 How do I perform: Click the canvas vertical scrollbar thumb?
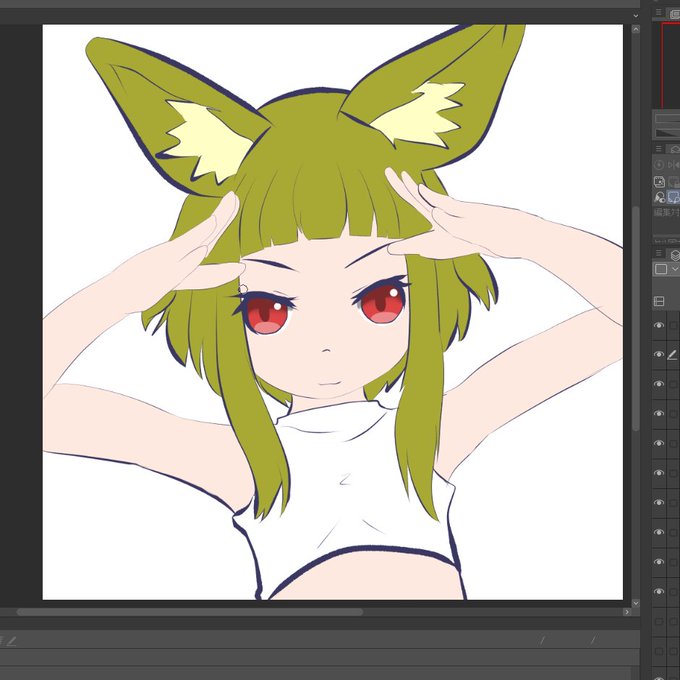[x=636, y=319]
